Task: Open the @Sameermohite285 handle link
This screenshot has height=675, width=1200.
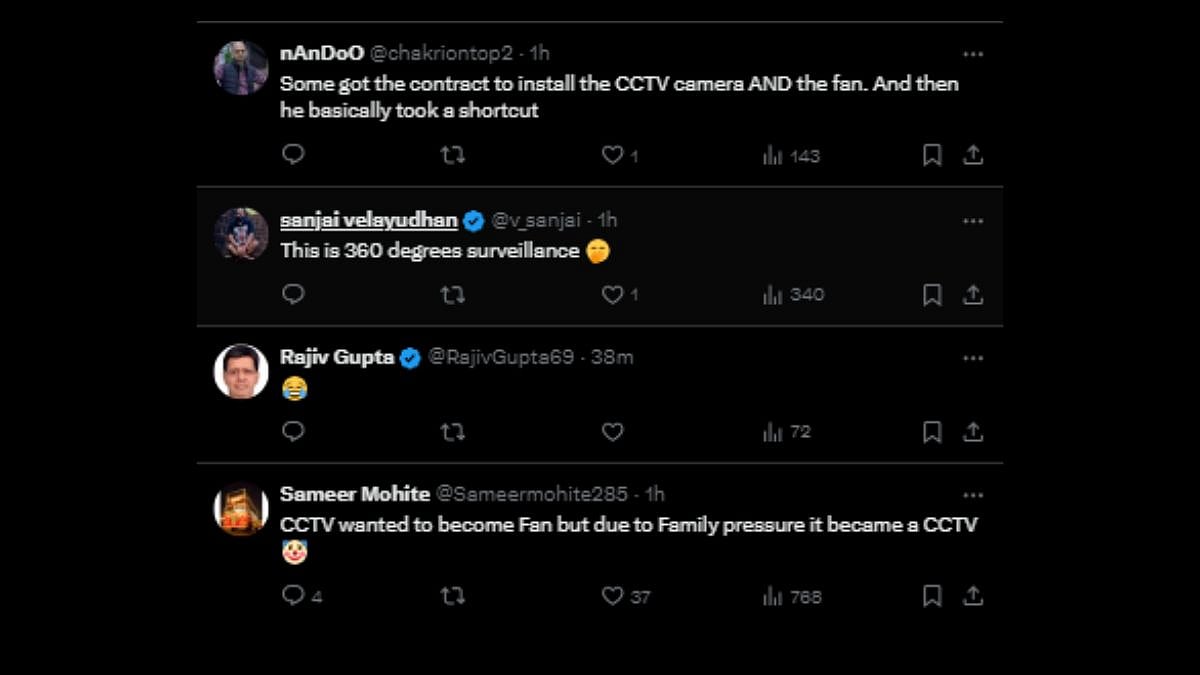Action: coord(533,494)
